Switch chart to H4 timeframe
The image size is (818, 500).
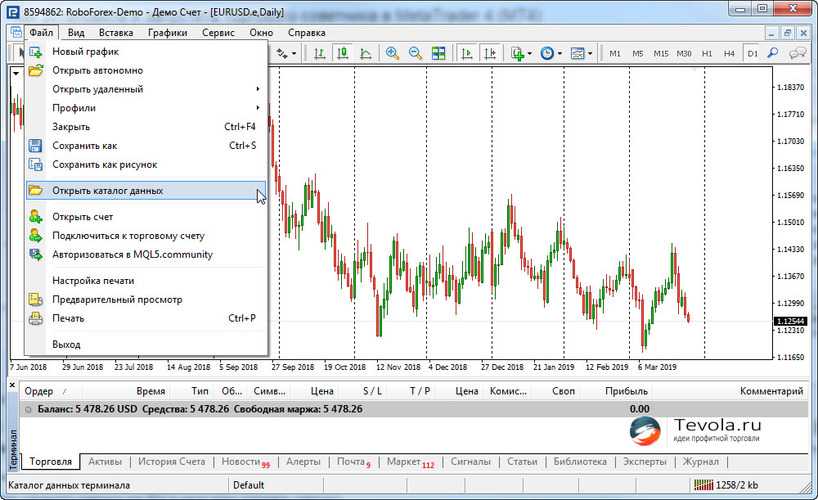[729, 53]
